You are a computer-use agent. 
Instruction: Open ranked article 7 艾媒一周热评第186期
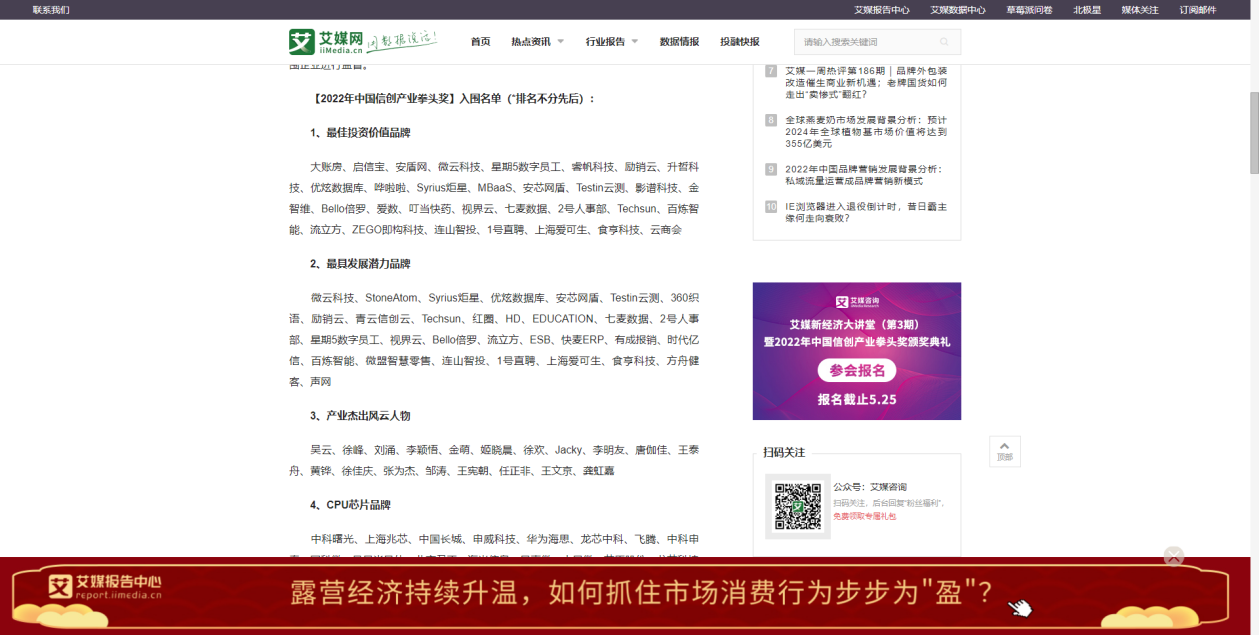coord(866,82)
